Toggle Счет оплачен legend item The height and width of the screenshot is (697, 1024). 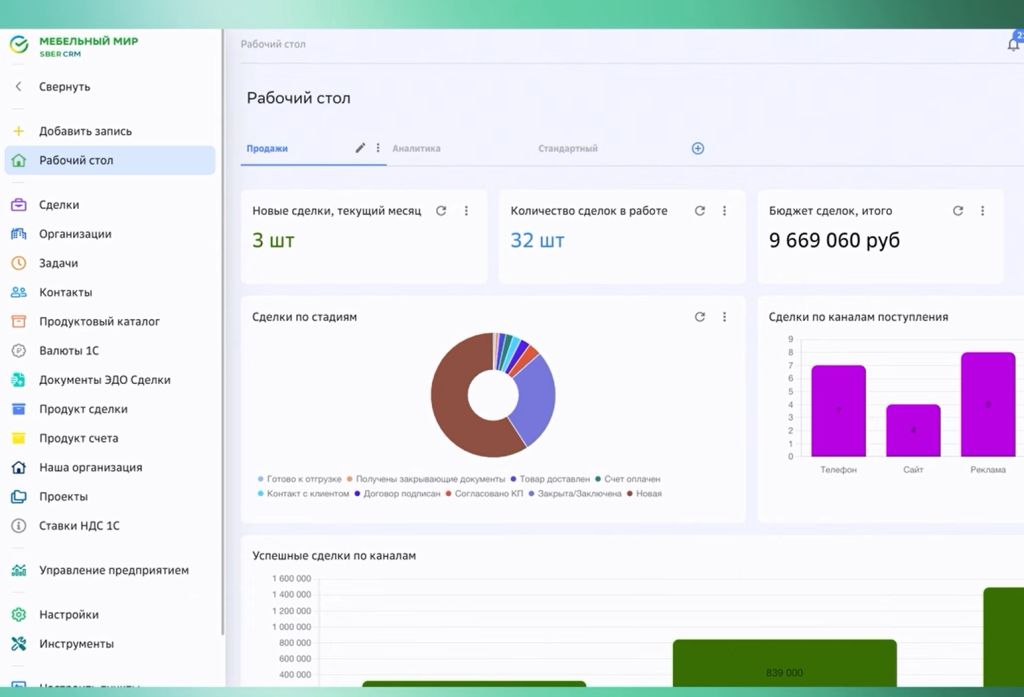pyautogui.click(x=628, y=479)
